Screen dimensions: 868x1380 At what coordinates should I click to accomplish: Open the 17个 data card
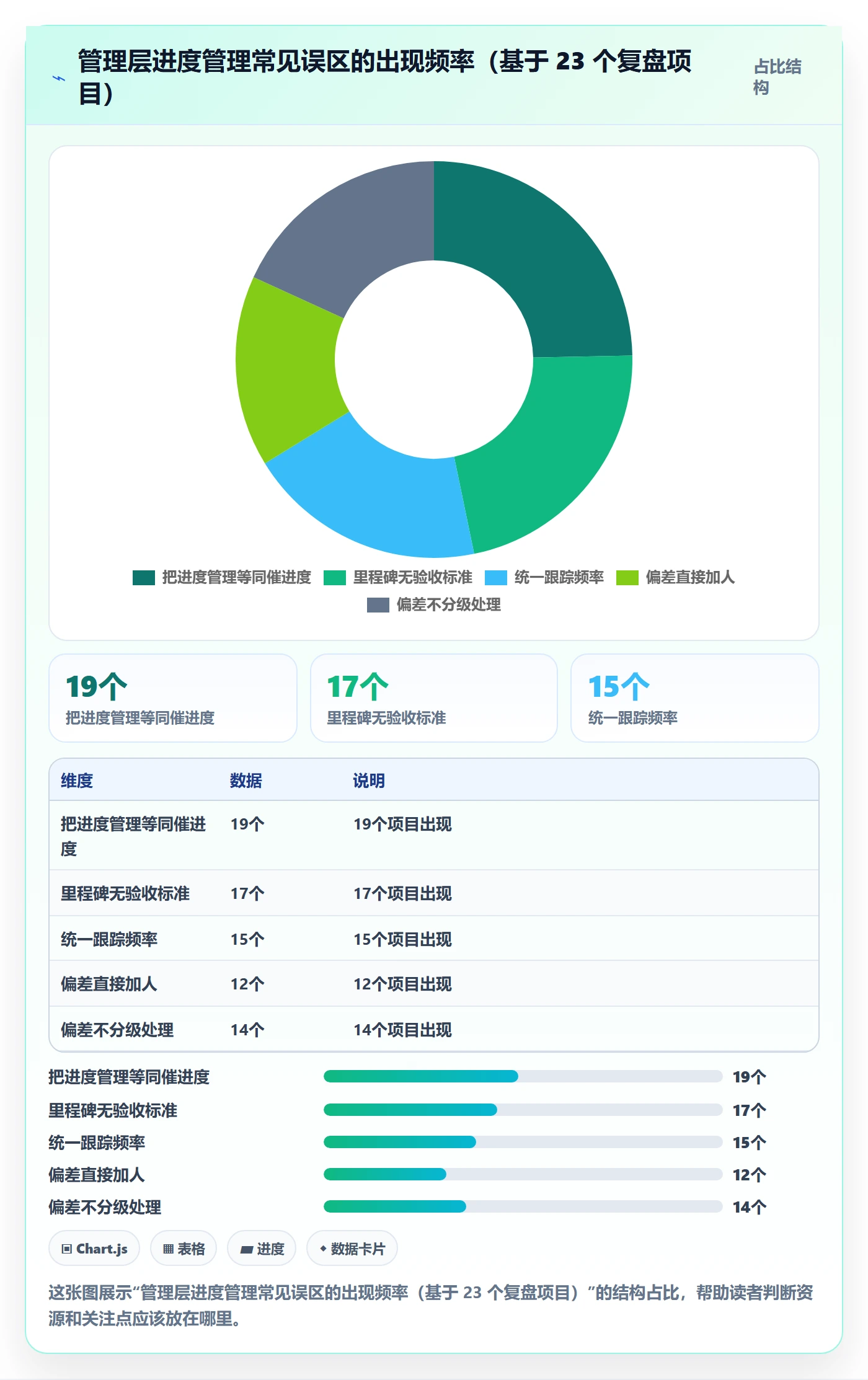click(434, 698)
